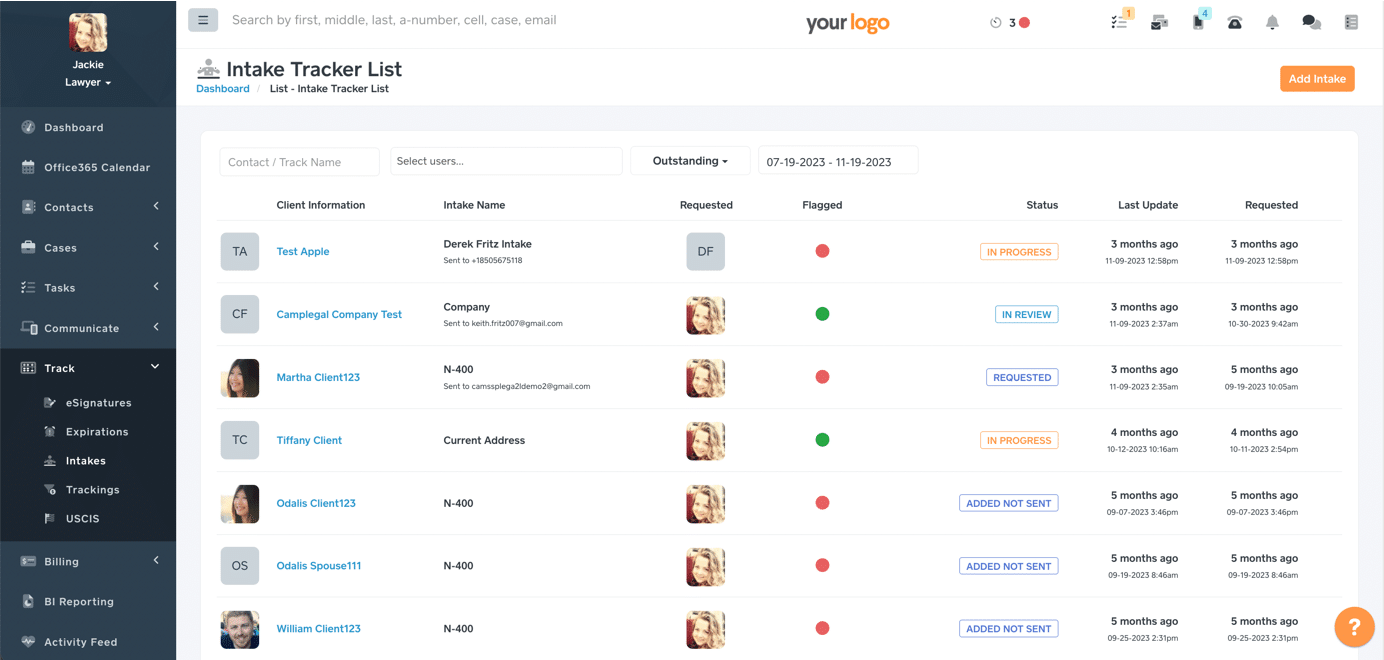1384x660 pixels.
Task: Go to USCIS under Track
Action: 82,519
